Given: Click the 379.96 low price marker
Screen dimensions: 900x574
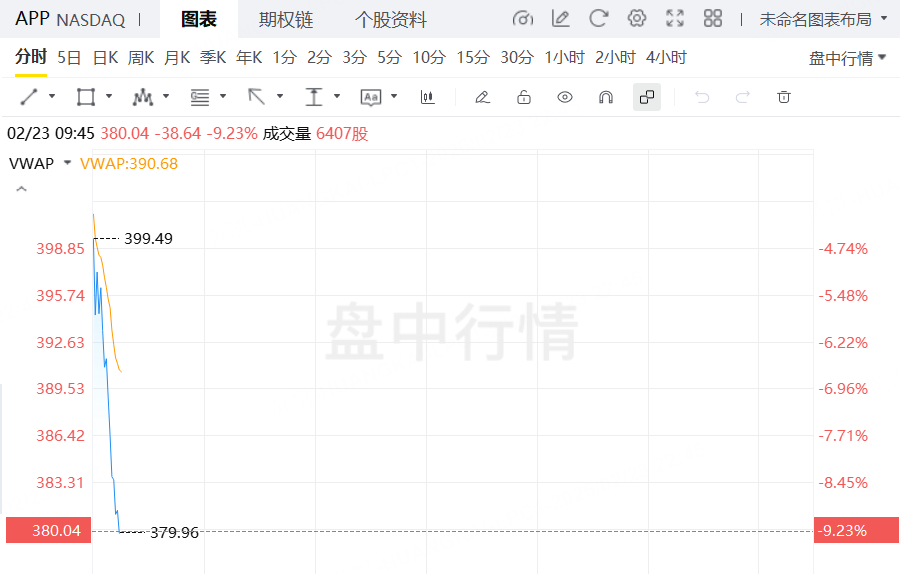Looking at the screenshot, I should click(174, 533).
